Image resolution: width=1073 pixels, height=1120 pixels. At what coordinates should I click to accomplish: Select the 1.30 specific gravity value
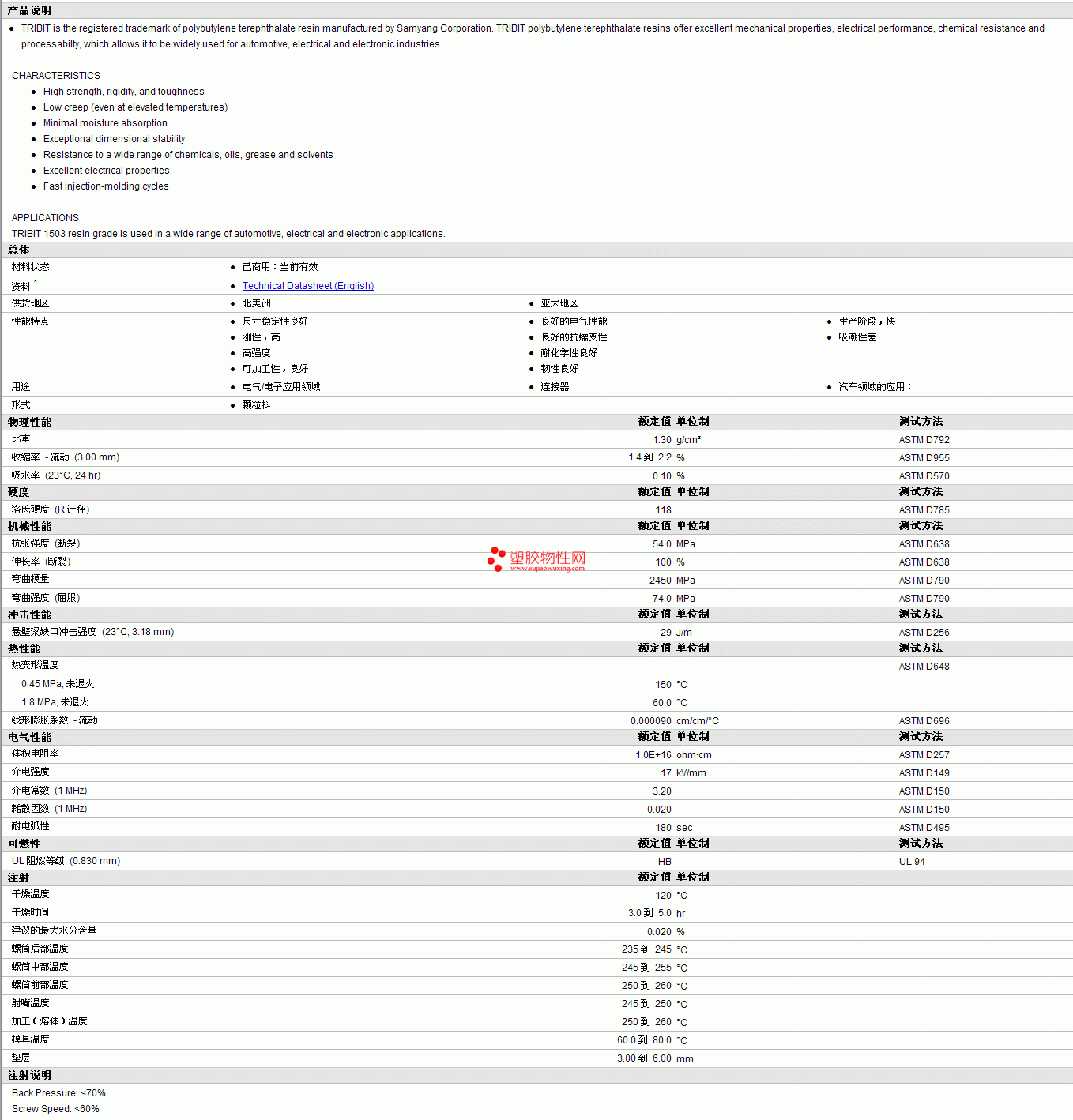pos(662,440)
